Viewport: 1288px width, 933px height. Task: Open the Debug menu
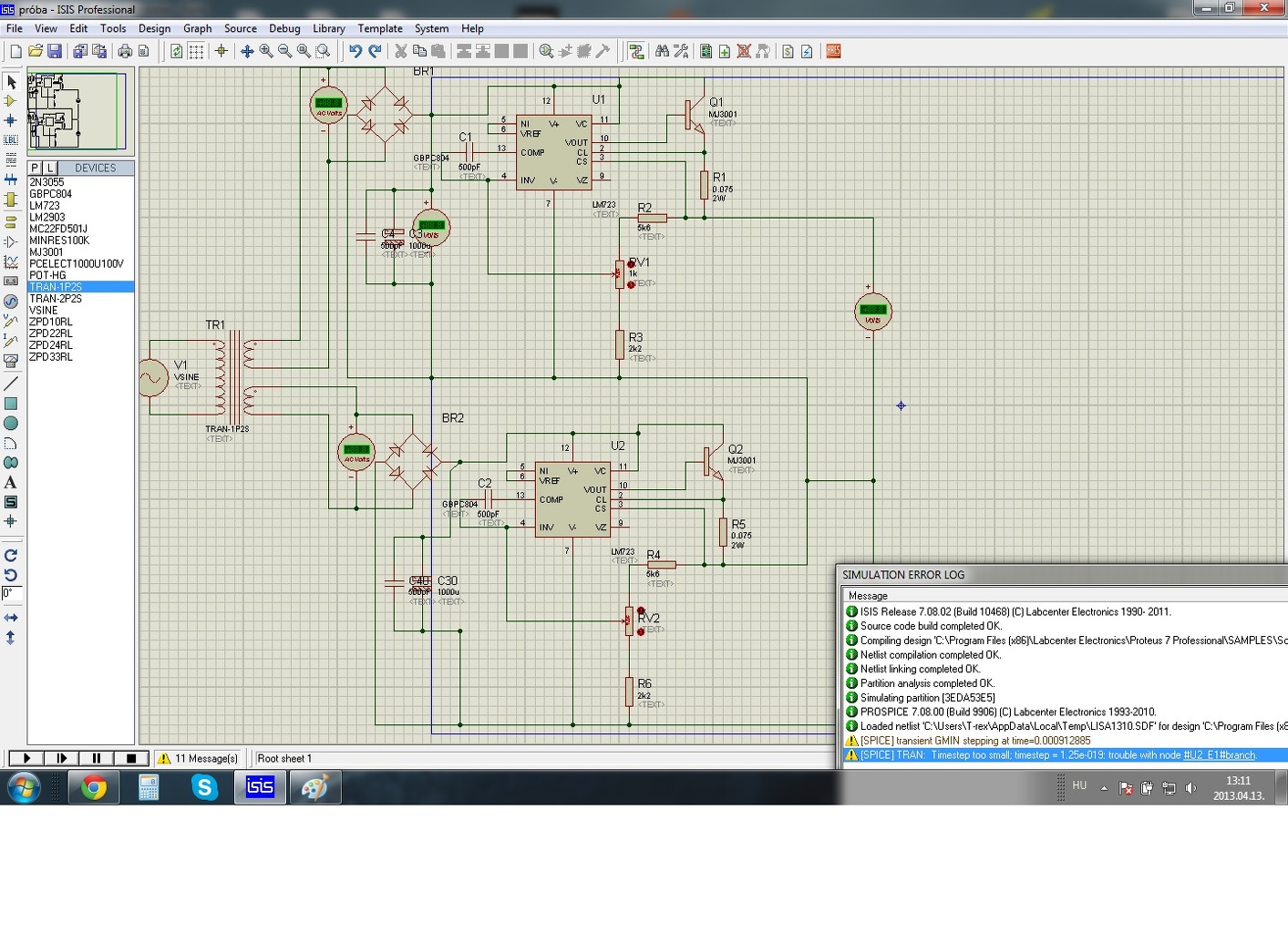284,28
